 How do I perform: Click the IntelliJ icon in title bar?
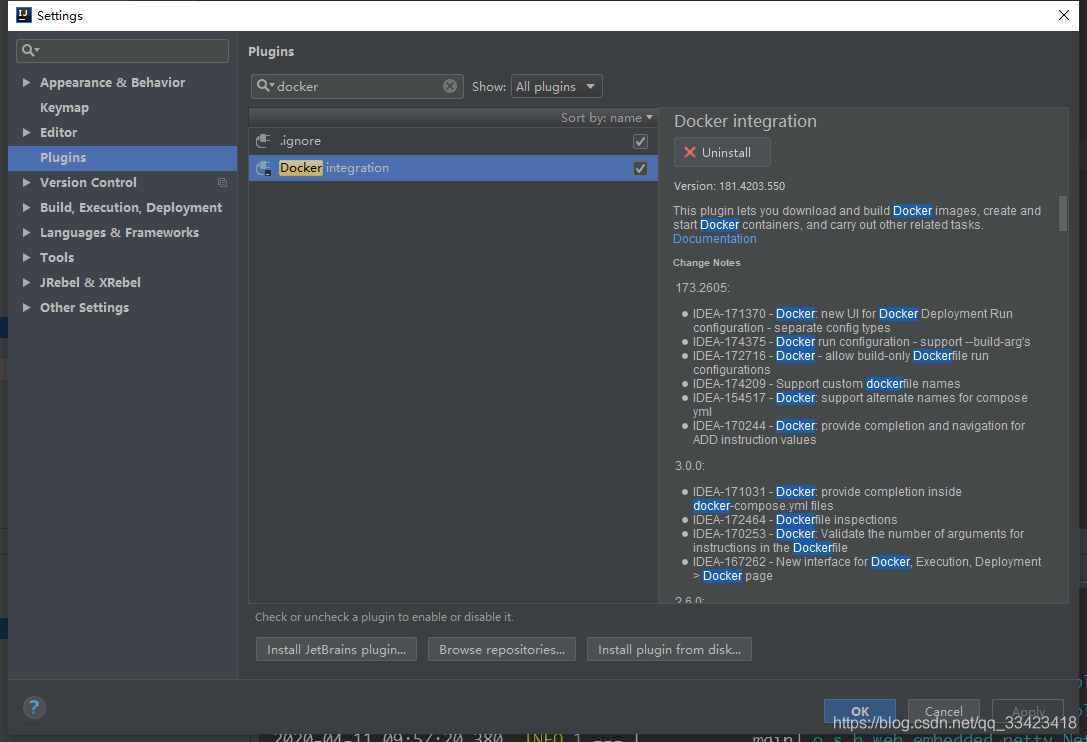point(21,15)
